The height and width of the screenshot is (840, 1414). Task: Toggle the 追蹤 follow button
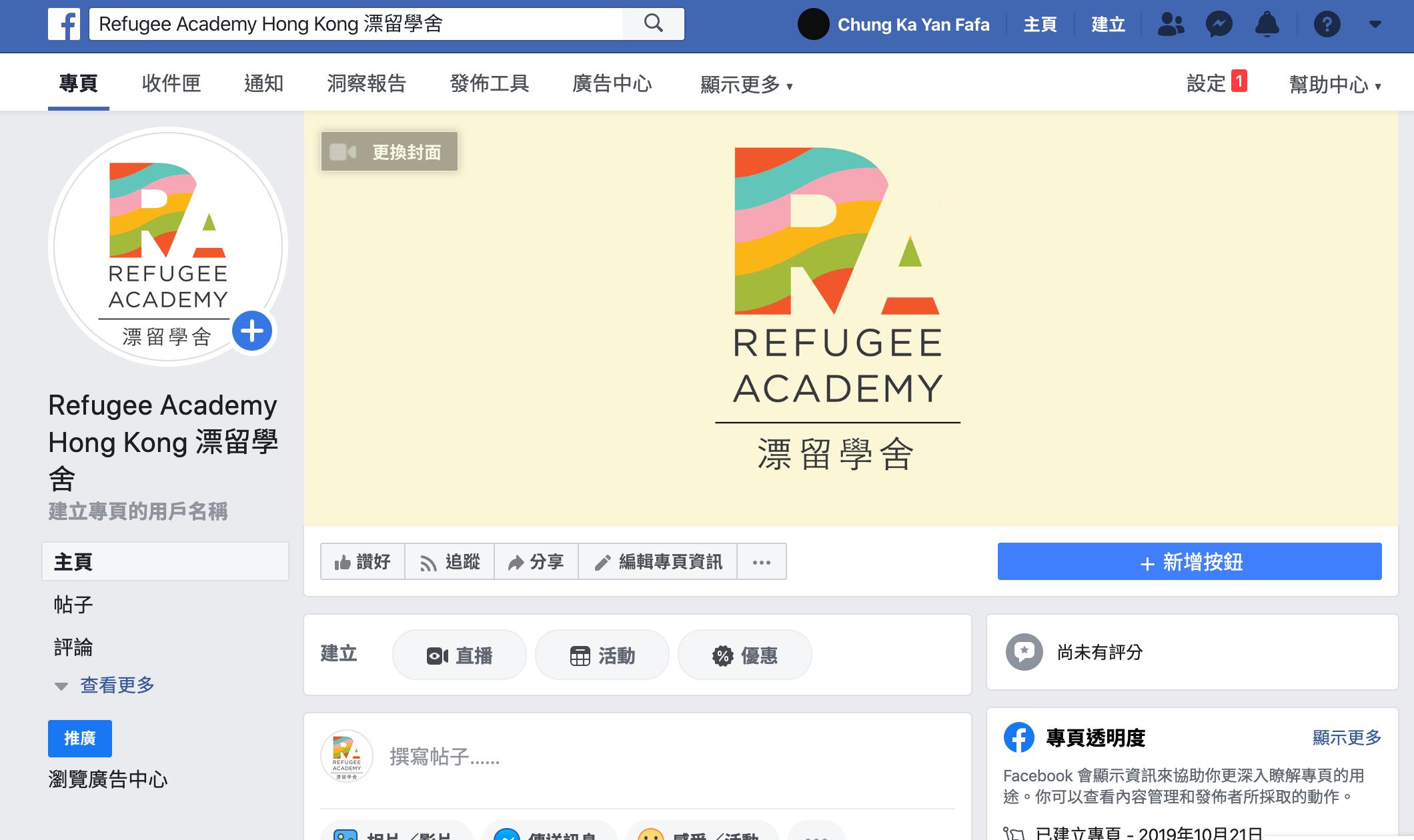pyautogui.click(x=450, y=562)
